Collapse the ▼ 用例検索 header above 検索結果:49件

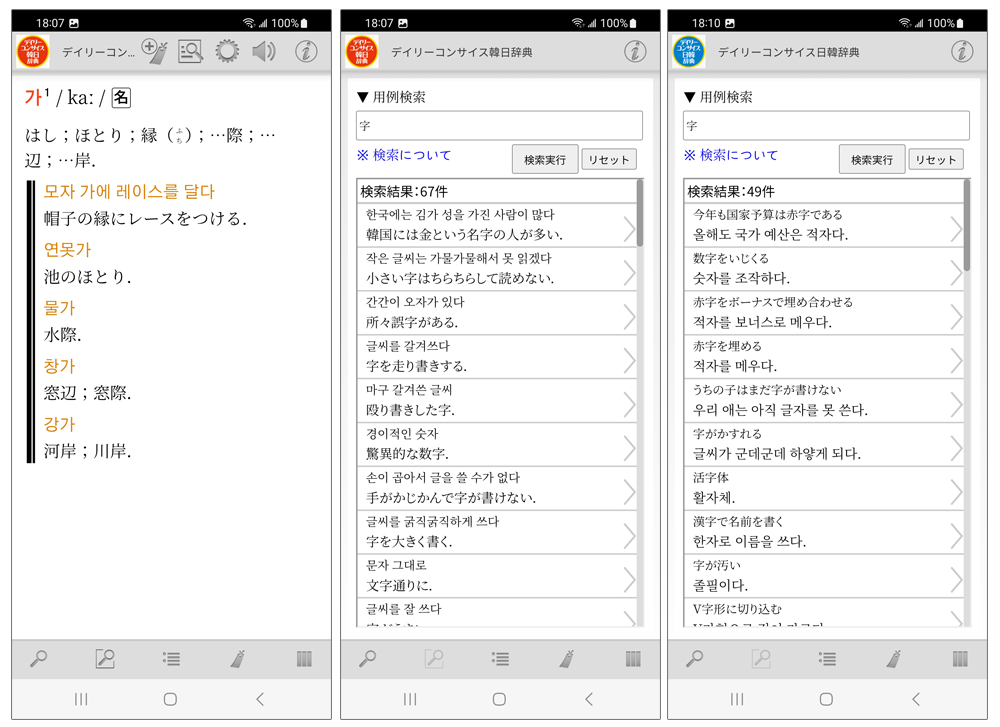coord(718,97)
